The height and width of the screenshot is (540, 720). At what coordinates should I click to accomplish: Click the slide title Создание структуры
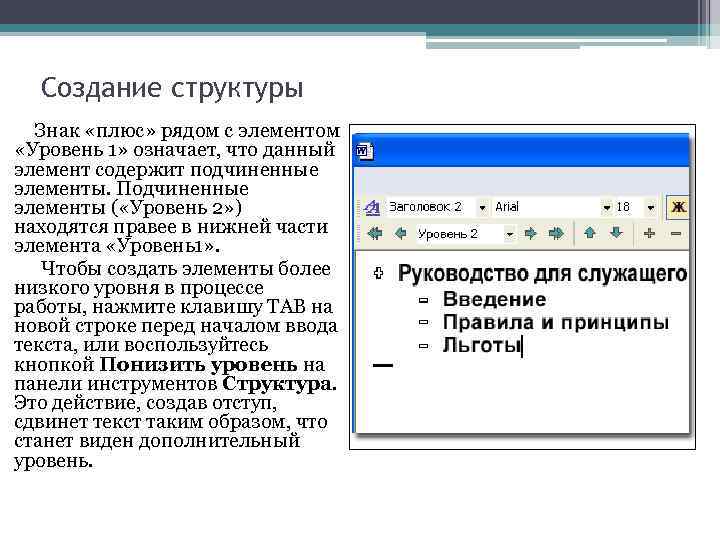[x=172, y=89]
